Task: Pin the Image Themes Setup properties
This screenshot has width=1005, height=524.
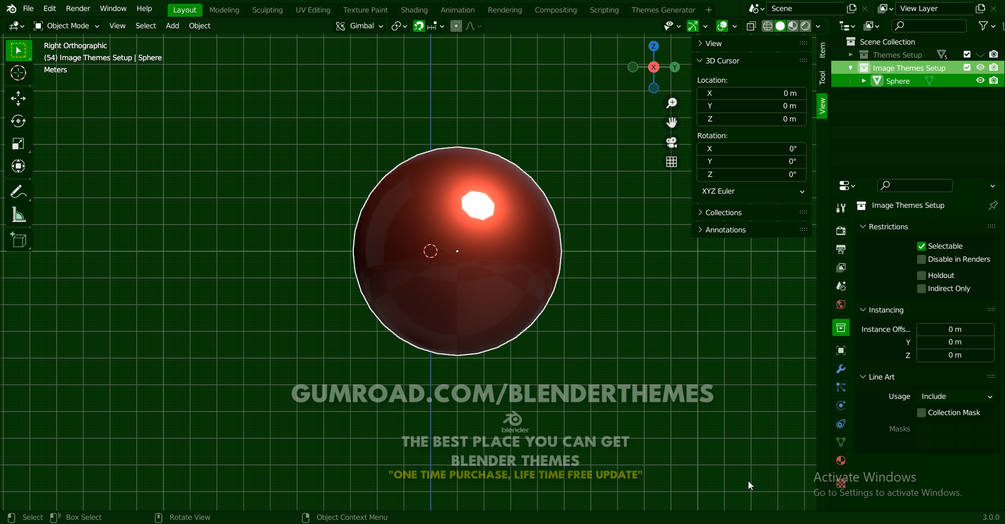Action: click(993, 206)
